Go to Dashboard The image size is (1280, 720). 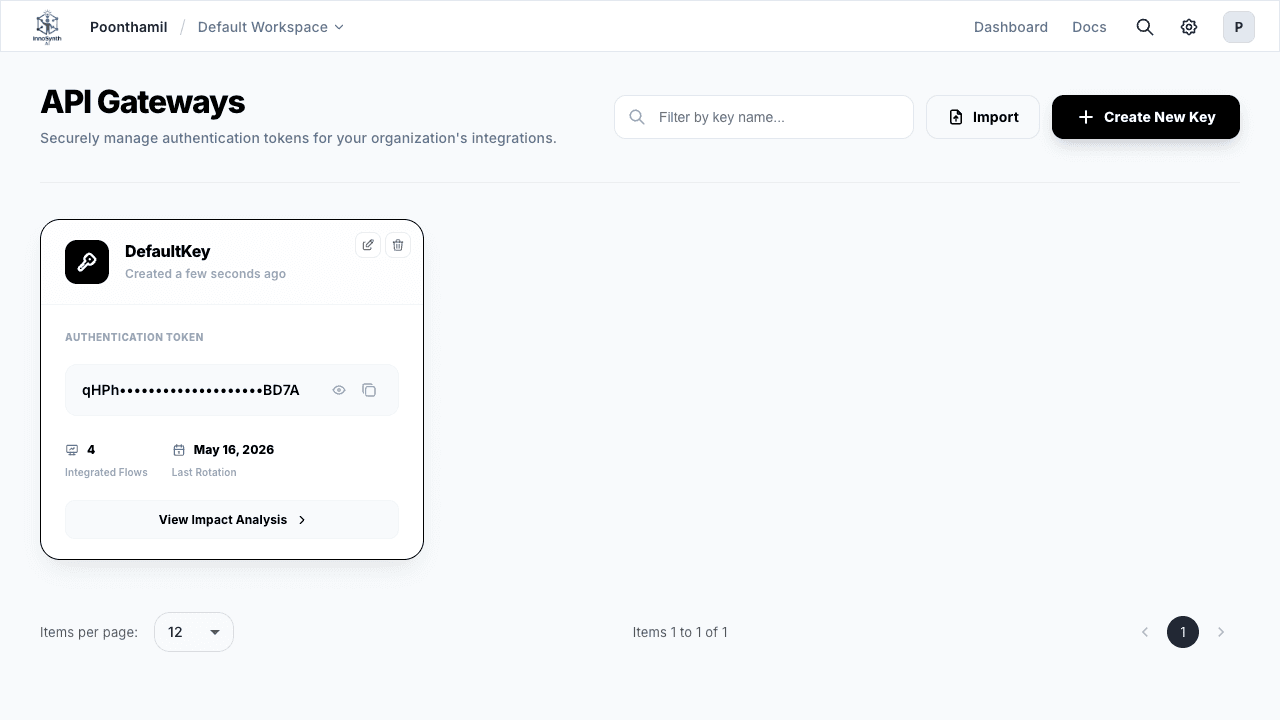[x=1011, y=27]
